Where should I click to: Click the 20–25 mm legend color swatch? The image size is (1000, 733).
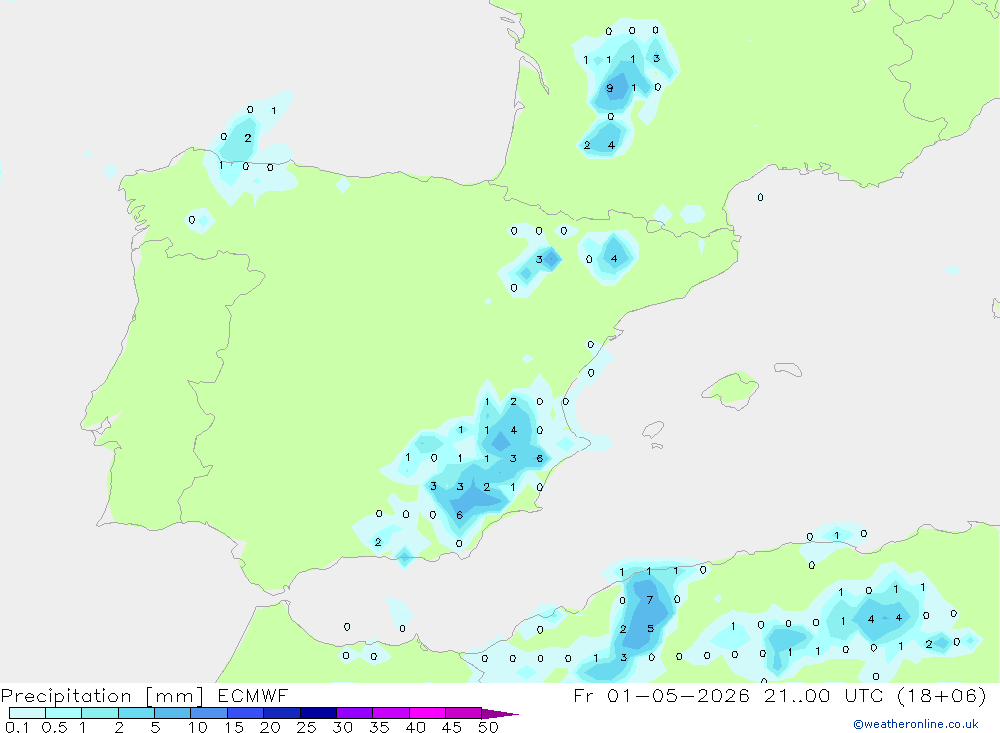click(281, 713)
